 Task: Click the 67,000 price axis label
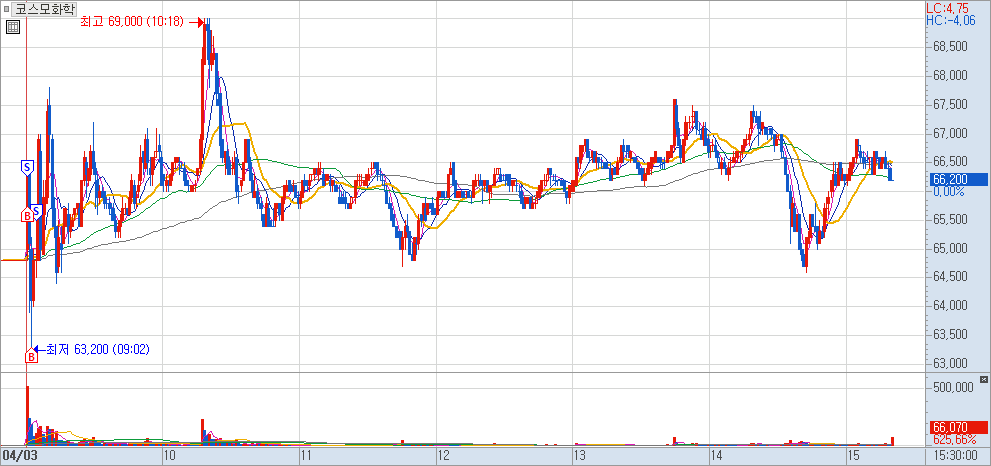[950, 133]
